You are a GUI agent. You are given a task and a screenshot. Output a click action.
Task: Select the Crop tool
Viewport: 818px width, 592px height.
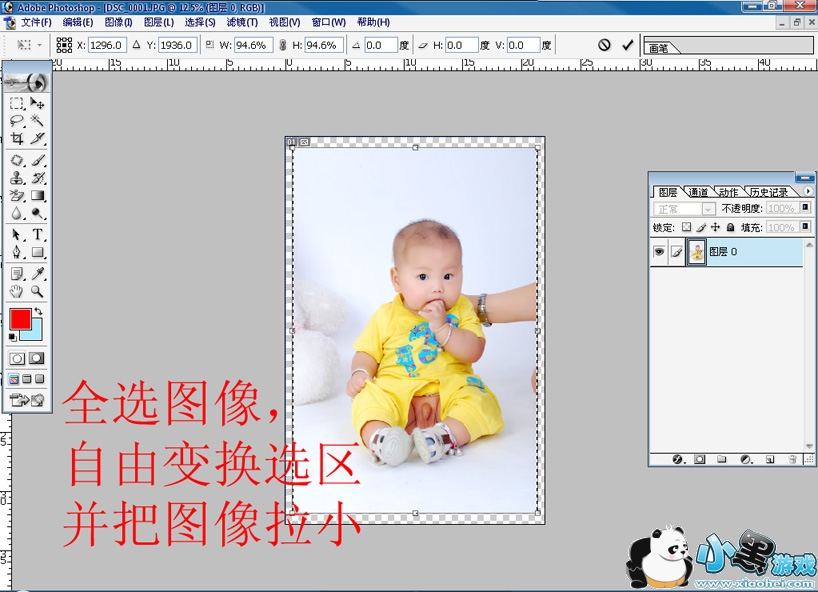click(17, 138)
